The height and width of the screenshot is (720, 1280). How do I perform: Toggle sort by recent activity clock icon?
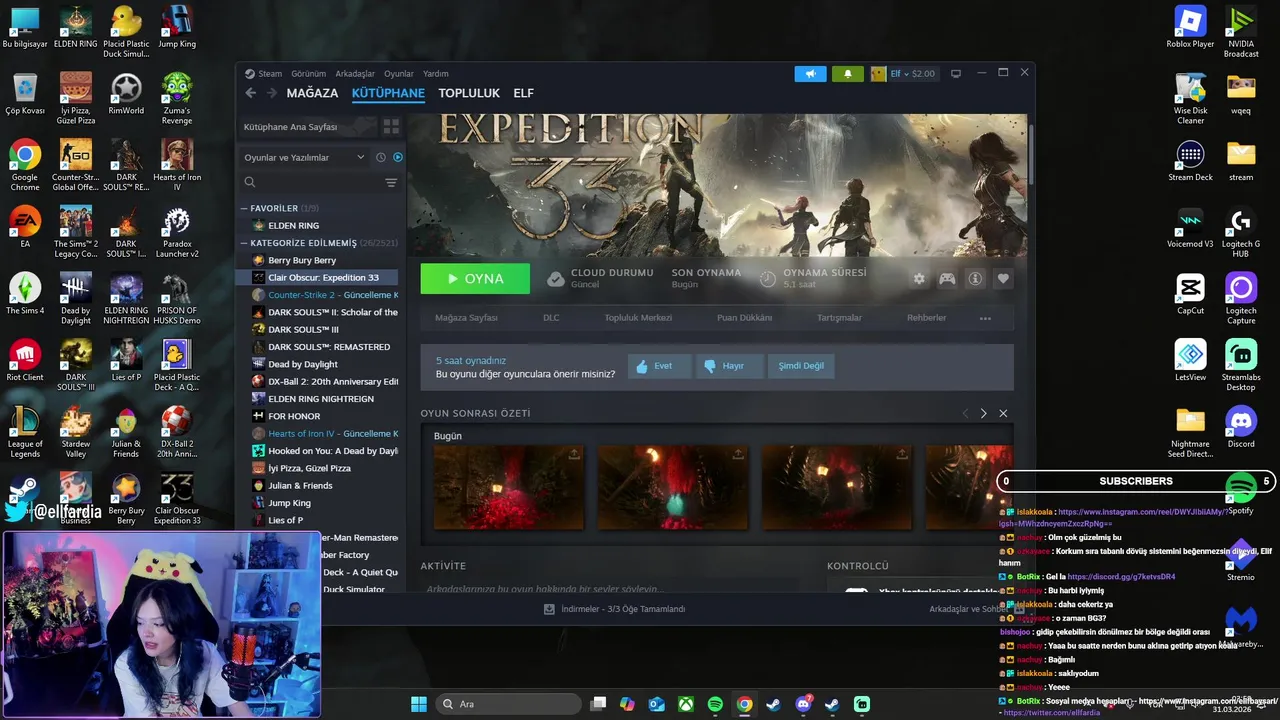pyautogui.click(x=380, y=157)
